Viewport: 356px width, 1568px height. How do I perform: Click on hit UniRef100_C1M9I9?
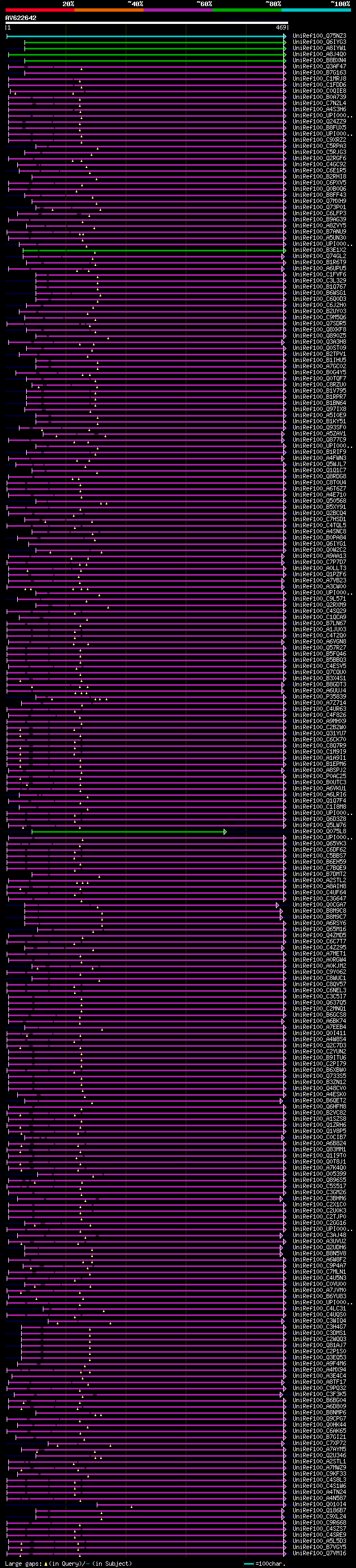[319, 753]
